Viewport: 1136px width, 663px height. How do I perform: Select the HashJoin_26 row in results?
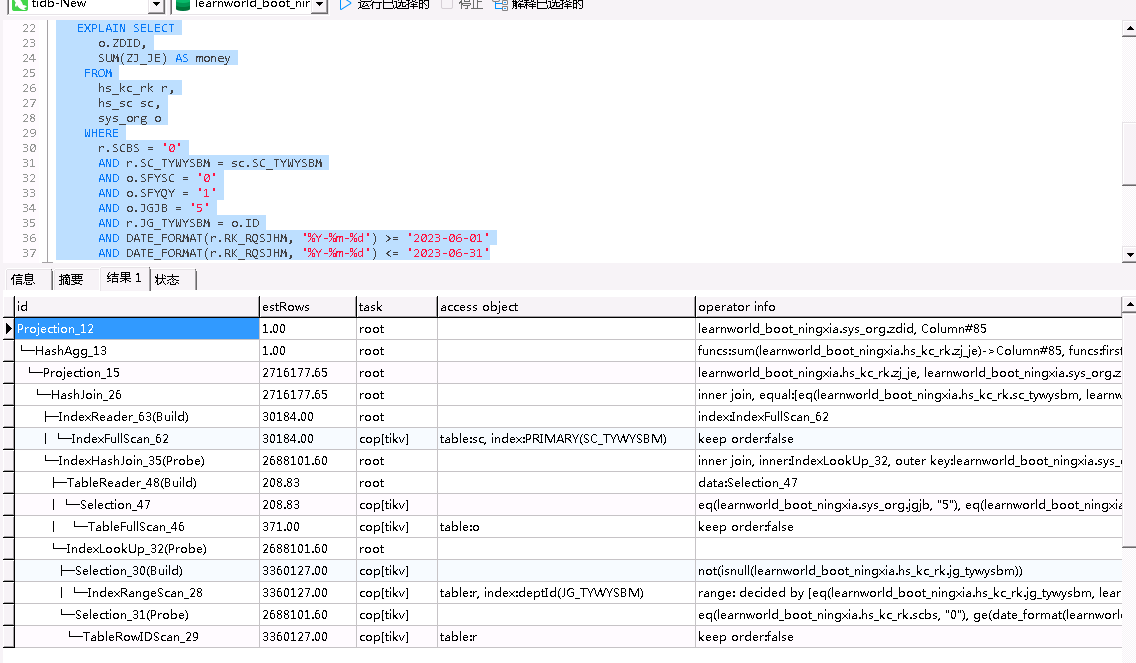click(x=86, y=395)
